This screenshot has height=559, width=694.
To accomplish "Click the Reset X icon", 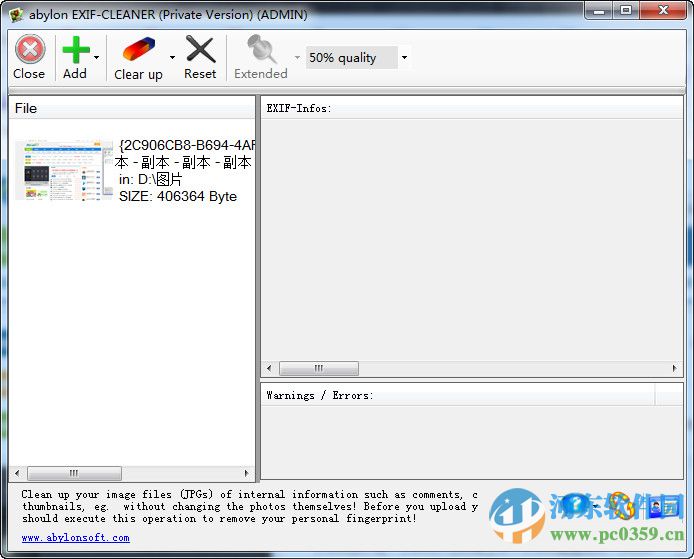I will [200, 49].
